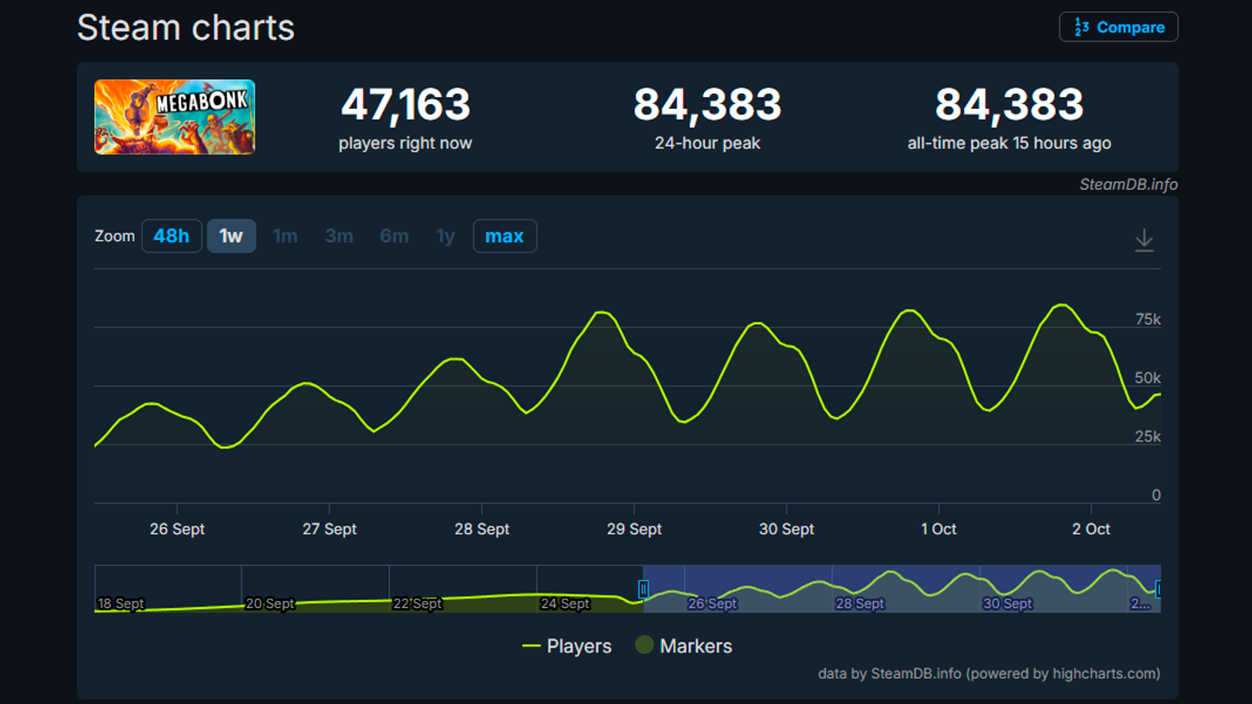Image resolution: width=1252 pixels, height=704 pixels.
Task: Switch zoom to 3m
Action: pyautogui.click(x=339, y=236)
